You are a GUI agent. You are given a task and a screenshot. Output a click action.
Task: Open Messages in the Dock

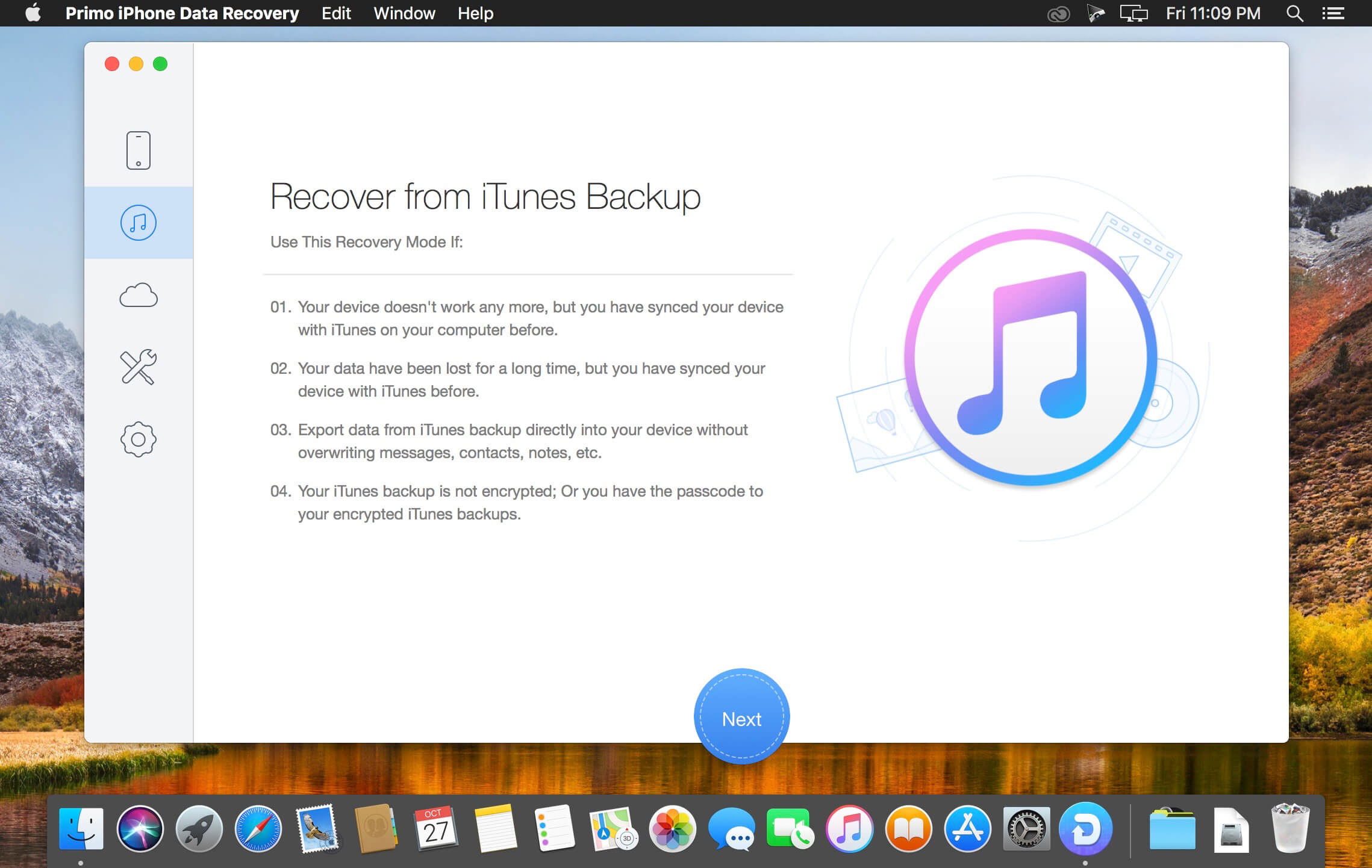tap(731, 829)
